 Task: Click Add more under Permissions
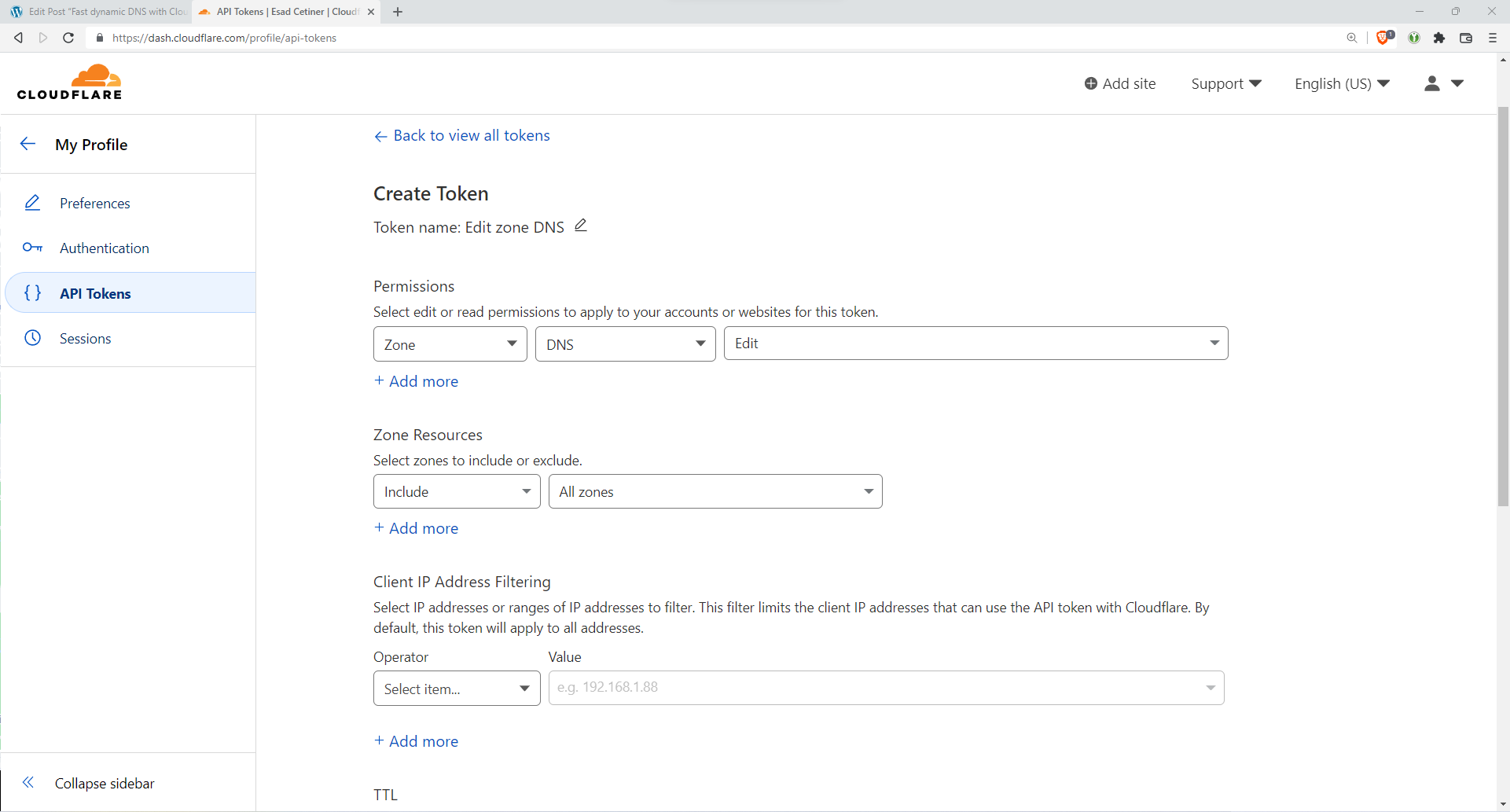pos(416,381)
